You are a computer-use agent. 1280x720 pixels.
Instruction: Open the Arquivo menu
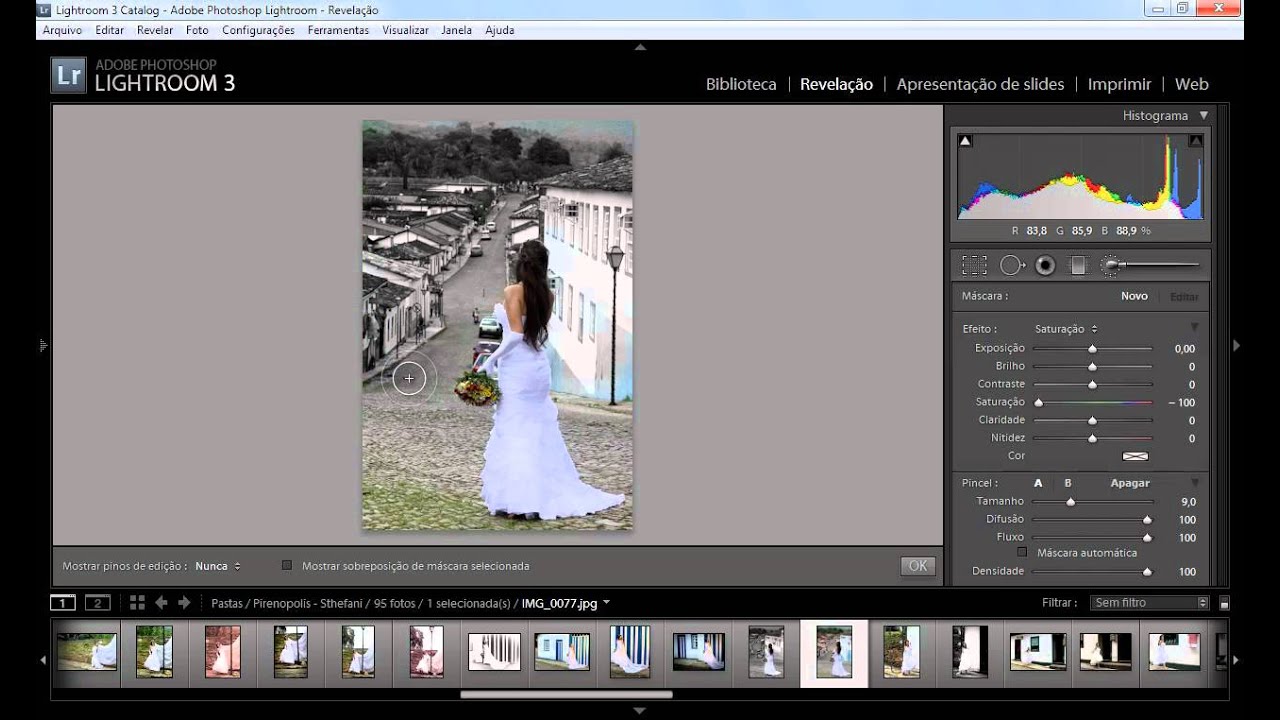pyautogui.click(x=62, y=30)
